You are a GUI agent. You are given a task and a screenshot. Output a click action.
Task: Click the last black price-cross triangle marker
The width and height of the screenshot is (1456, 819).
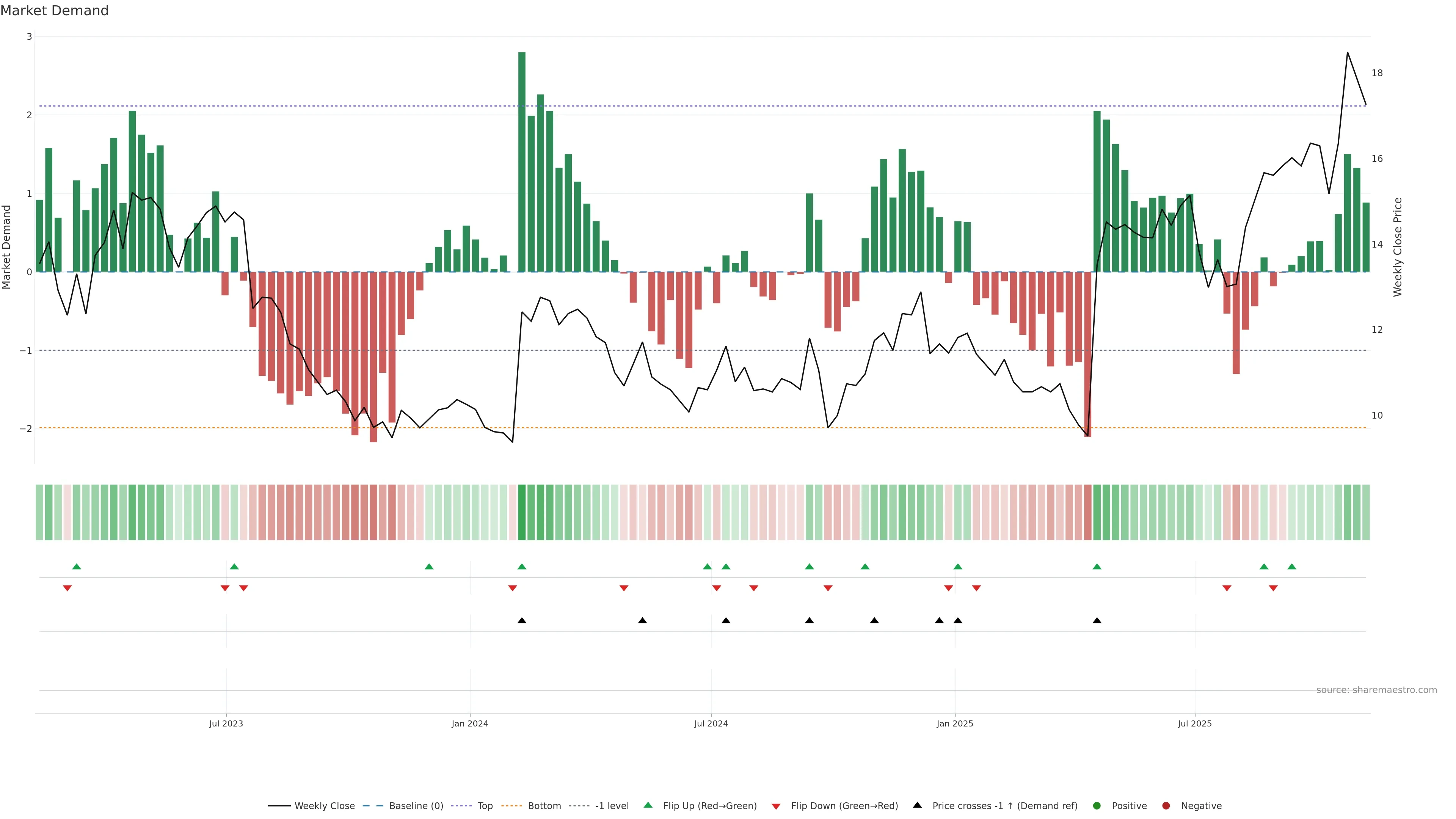[x=1097, y=621]
